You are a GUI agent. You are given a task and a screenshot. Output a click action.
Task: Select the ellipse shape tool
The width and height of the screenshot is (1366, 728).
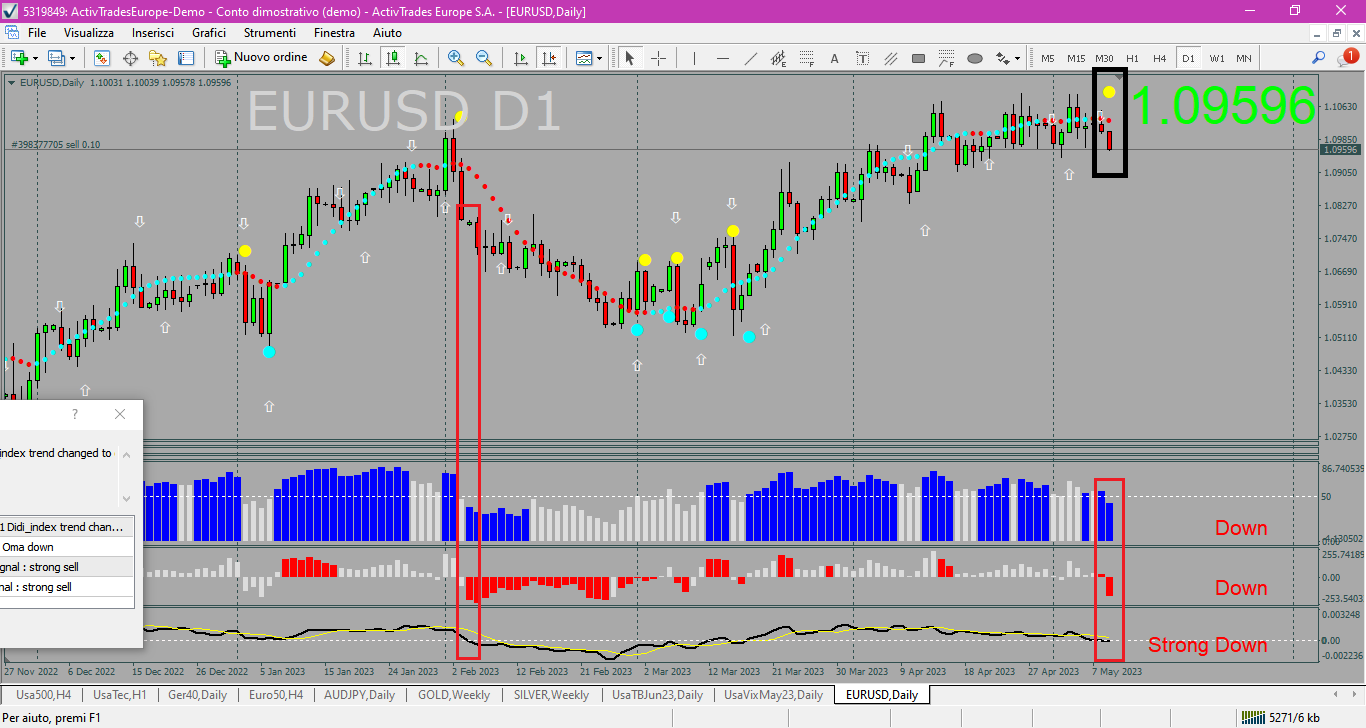[974, 58]
